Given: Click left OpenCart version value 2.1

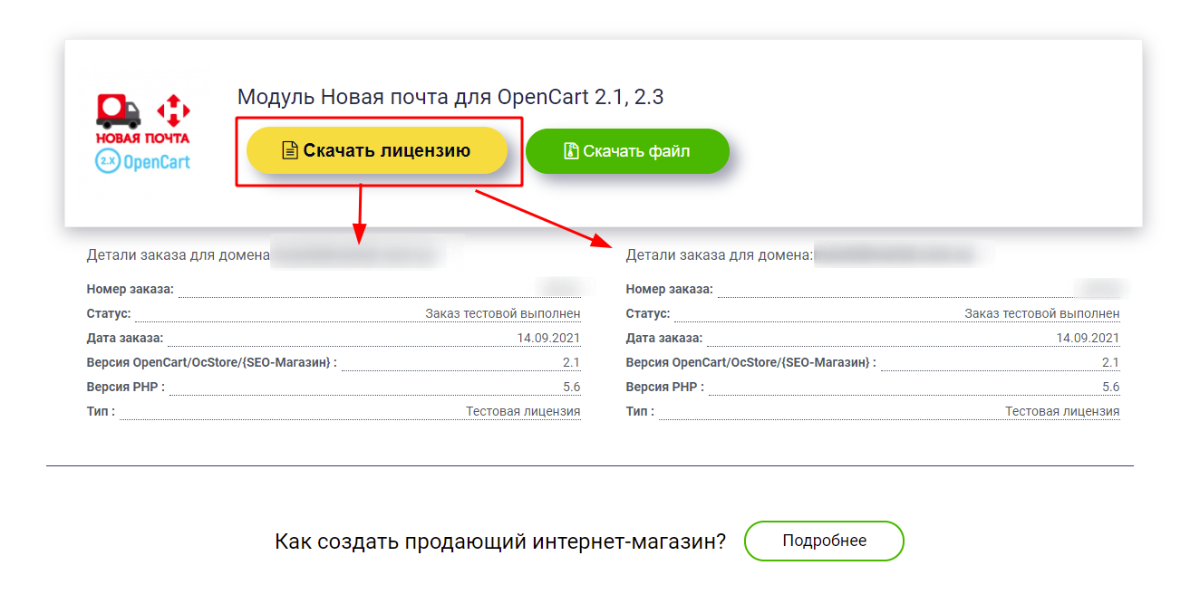Looking at the screenshot, I should [x=572, y=362].
